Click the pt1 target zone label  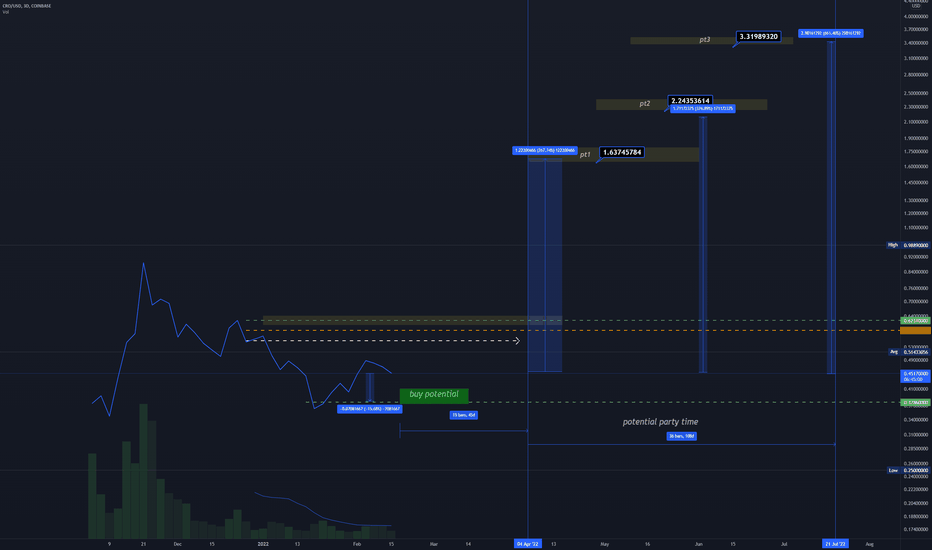point(585,155)
